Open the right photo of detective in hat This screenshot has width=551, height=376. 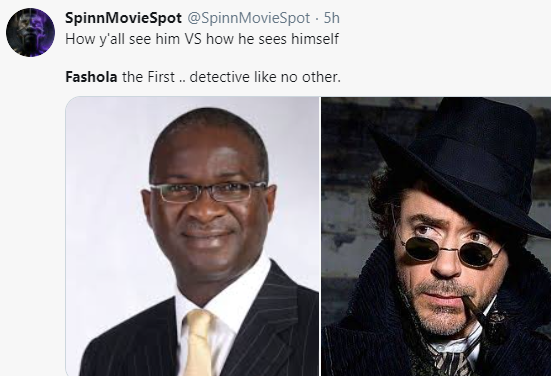[436, 236]
